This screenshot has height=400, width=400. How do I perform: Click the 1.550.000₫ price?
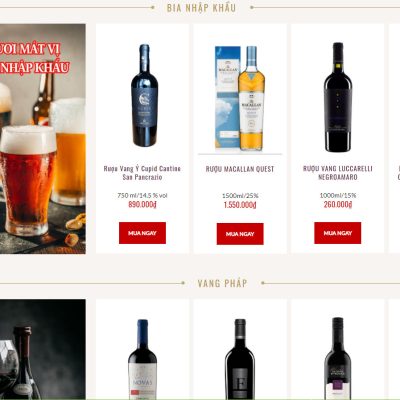[x=240, y=205]
